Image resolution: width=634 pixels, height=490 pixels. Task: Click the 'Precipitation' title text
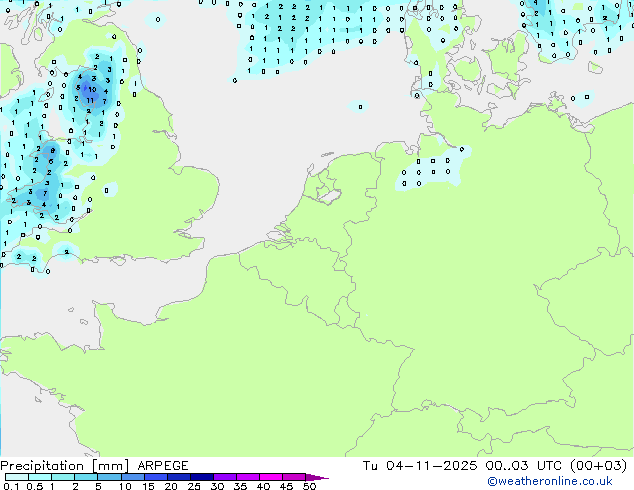click(x=42, y=466)
